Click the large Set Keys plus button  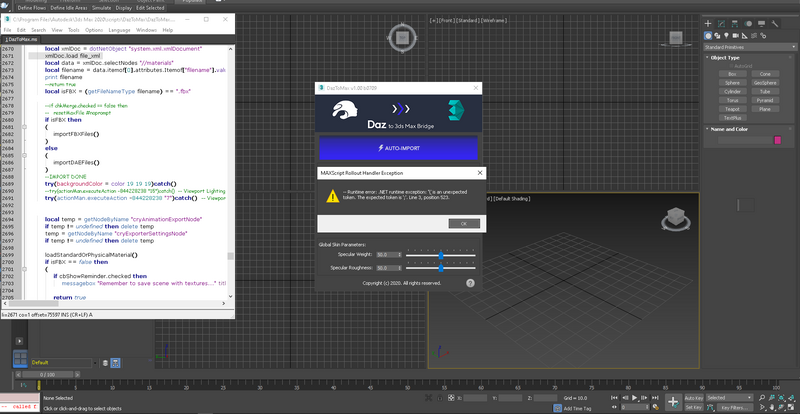coord(673,402)
